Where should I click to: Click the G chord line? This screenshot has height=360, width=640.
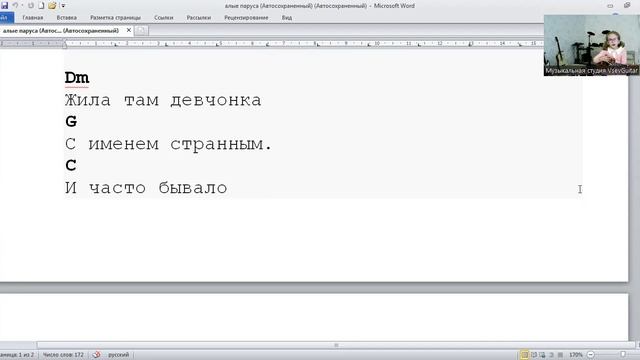[x=71, y=122]
